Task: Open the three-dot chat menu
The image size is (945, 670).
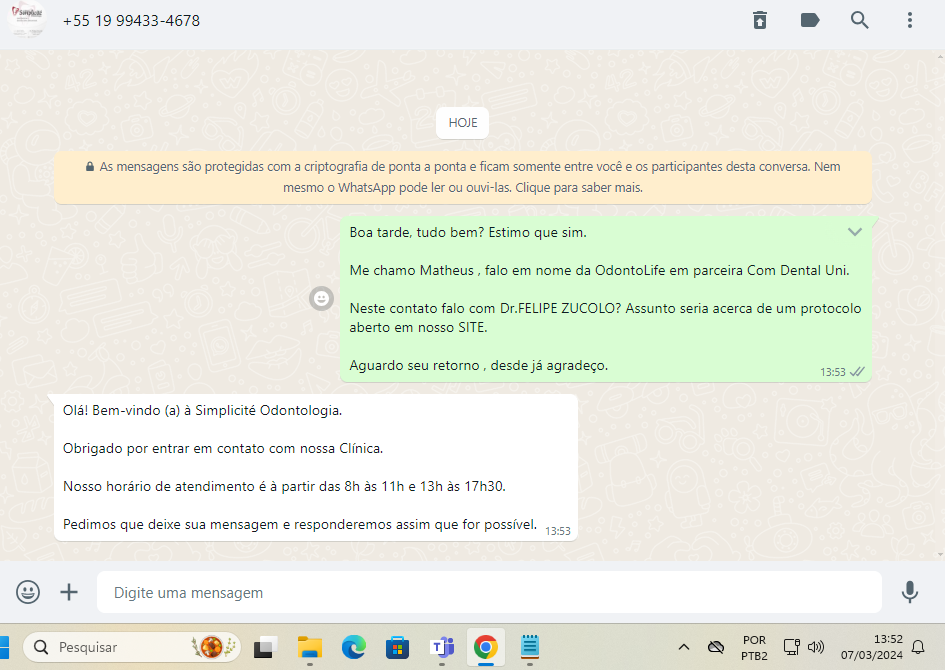Action: coord(909,20)
